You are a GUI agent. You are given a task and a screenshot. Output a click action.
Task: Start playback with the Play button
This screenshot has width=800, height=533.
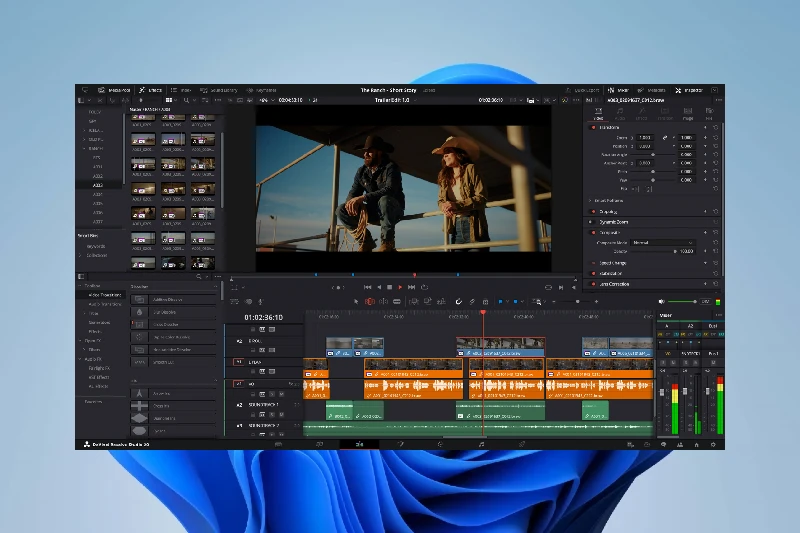click(x=400, y=287)
